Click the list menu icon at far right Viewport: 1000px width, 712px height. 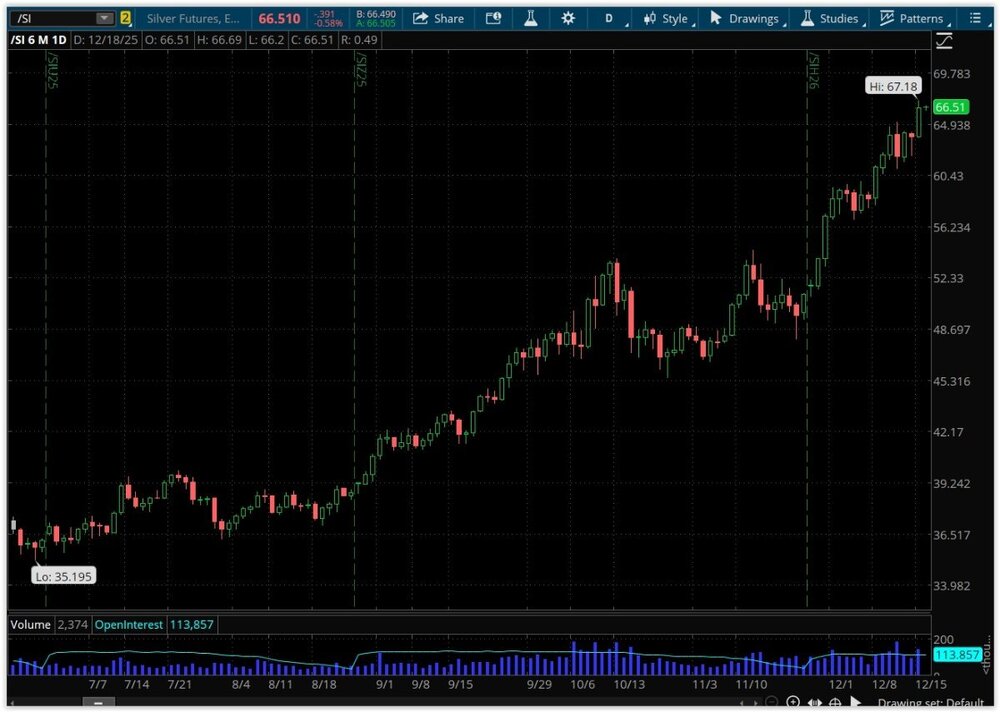pos(975,18)
